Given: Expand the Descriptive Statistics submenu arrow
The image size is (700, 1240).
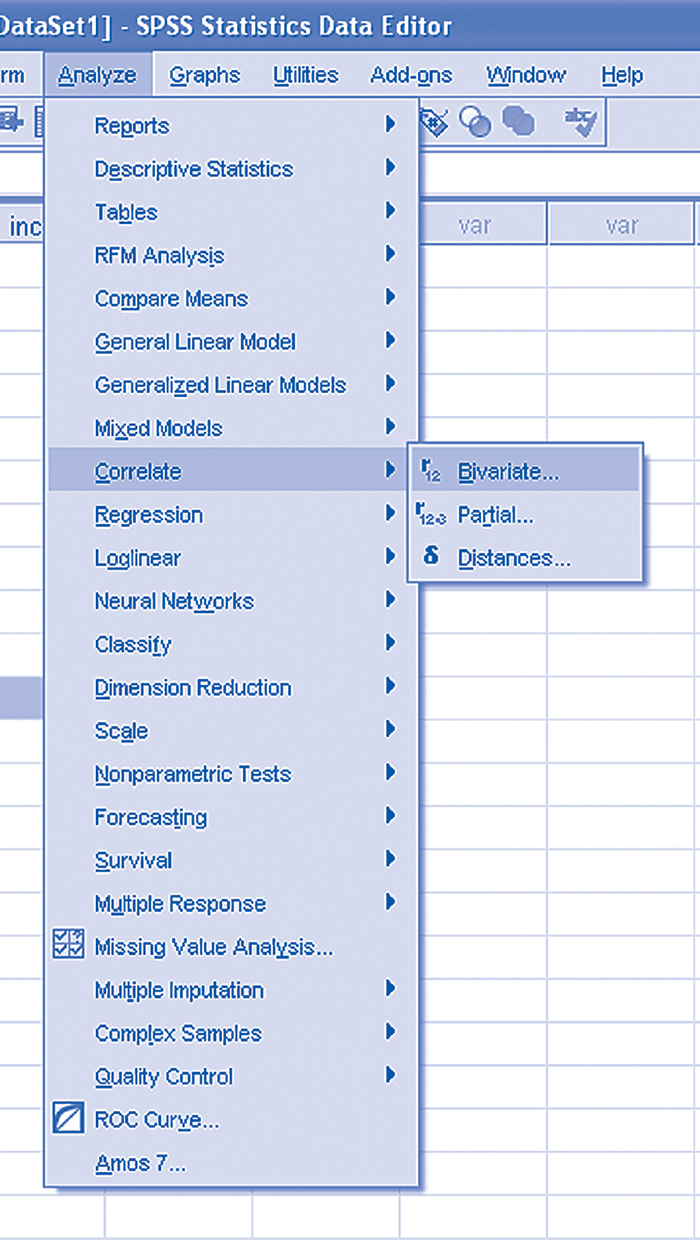Looking at the screenshot, I should click(x=390, y=168).
